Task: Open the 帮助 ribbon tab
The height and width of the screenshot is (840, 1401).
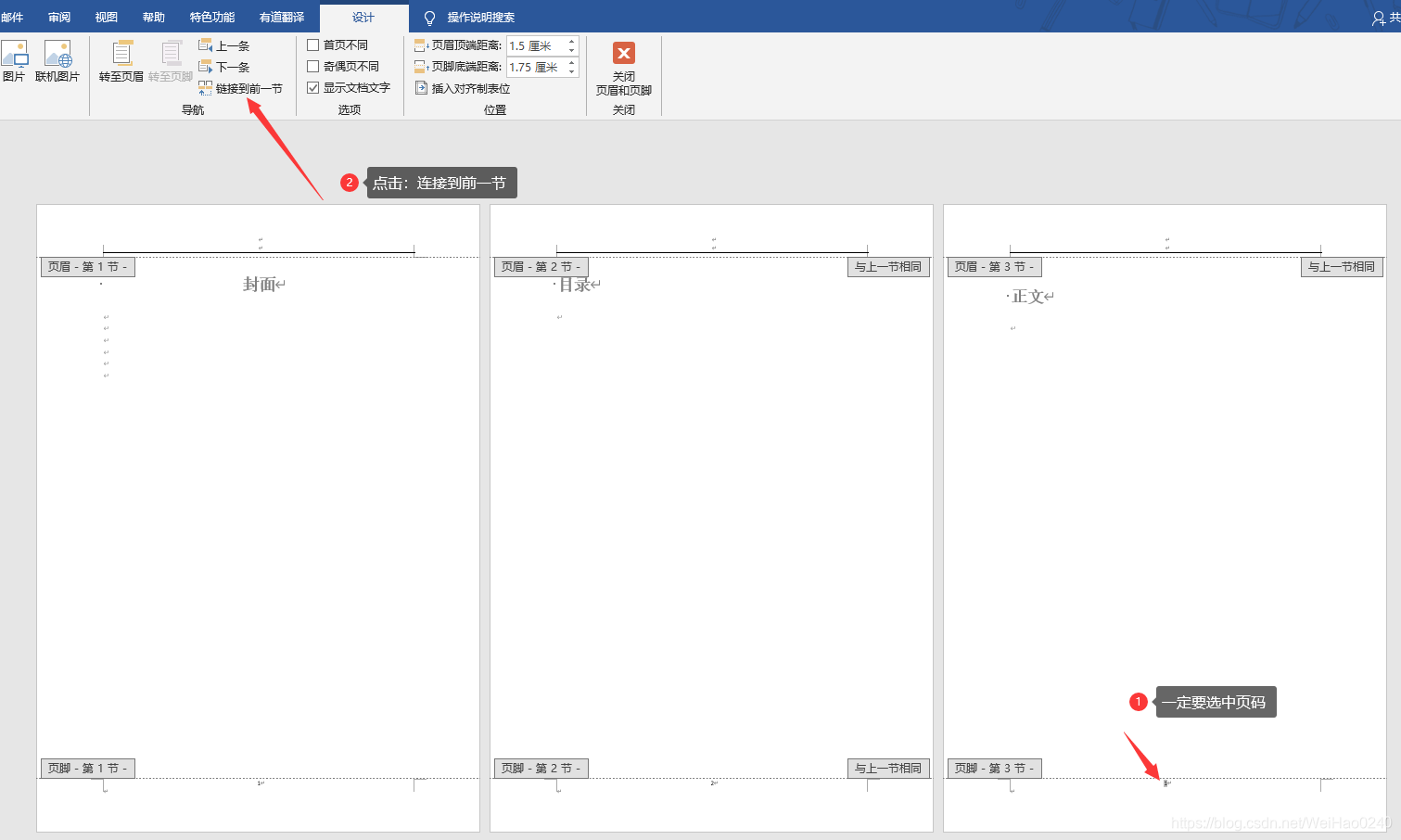Action: [154, 18]
